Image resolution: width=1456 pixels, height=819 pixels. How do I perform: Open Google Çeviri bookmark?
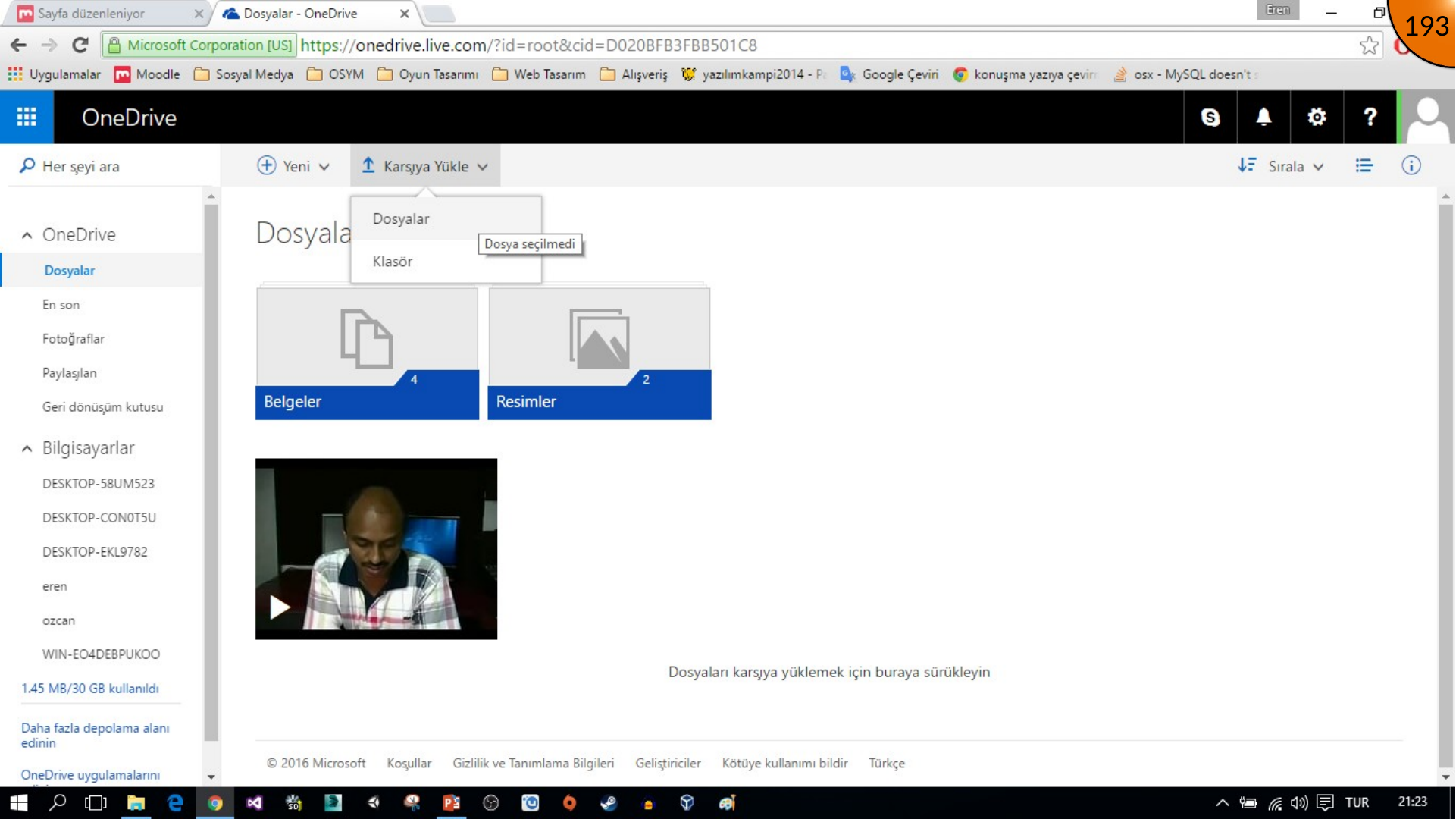pos(889,74)
